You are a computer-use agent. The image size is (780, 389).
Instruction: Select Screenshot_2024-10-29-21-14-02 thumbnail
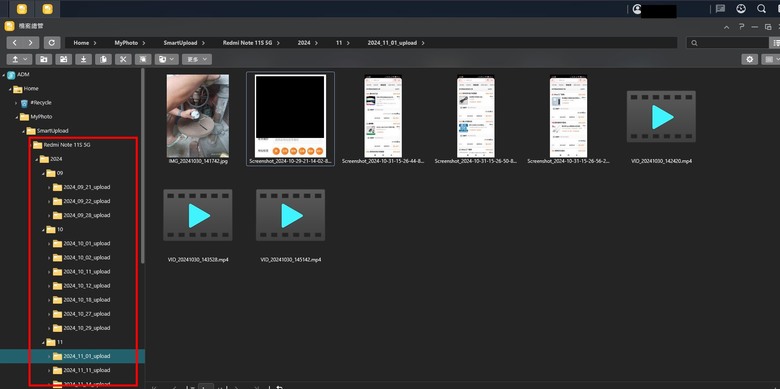coord(291,115)
